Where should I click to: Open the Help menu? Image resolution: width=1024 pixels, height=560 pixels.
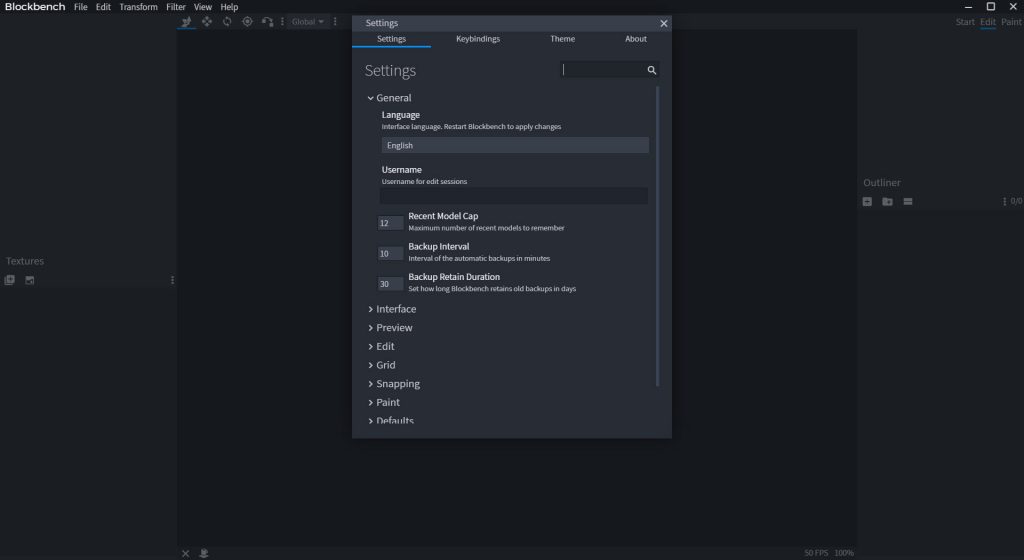(229, 7)
